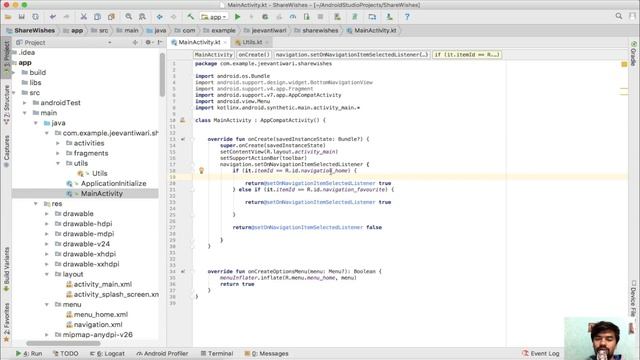This screenshot has width=640, height=360.
Task: Open the AVD Manager icon
Action: coord(337,17)
